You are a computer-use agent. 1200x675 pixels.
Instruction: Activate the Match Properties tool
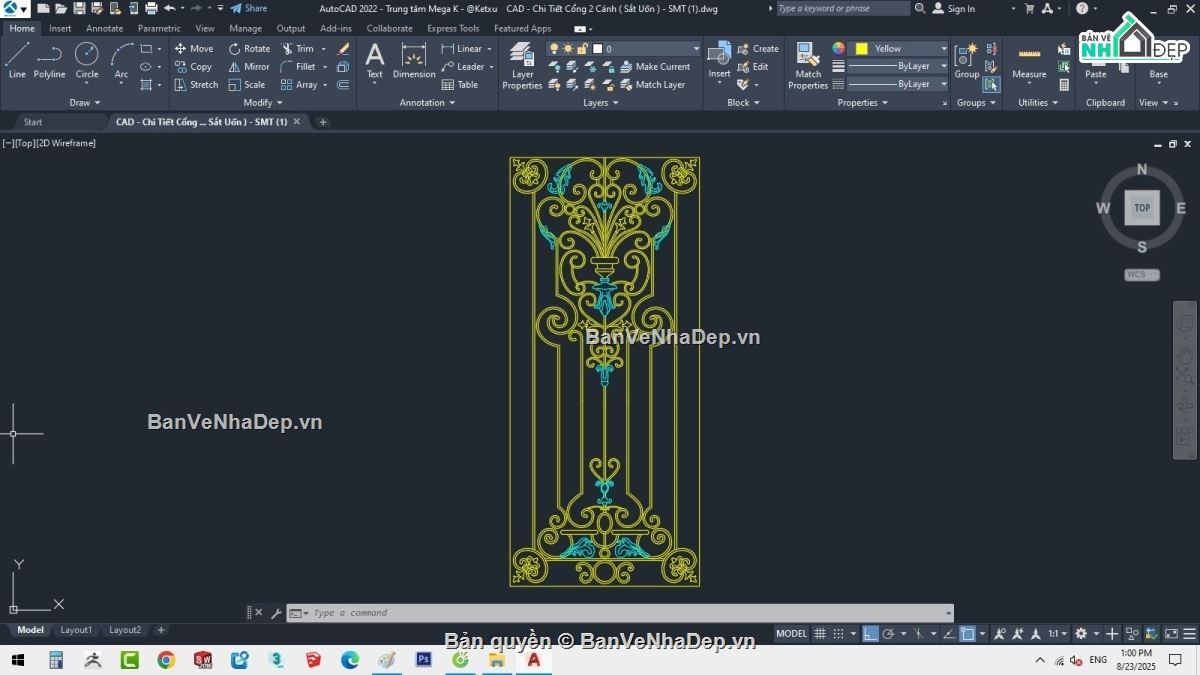click(x=806, y=62)
